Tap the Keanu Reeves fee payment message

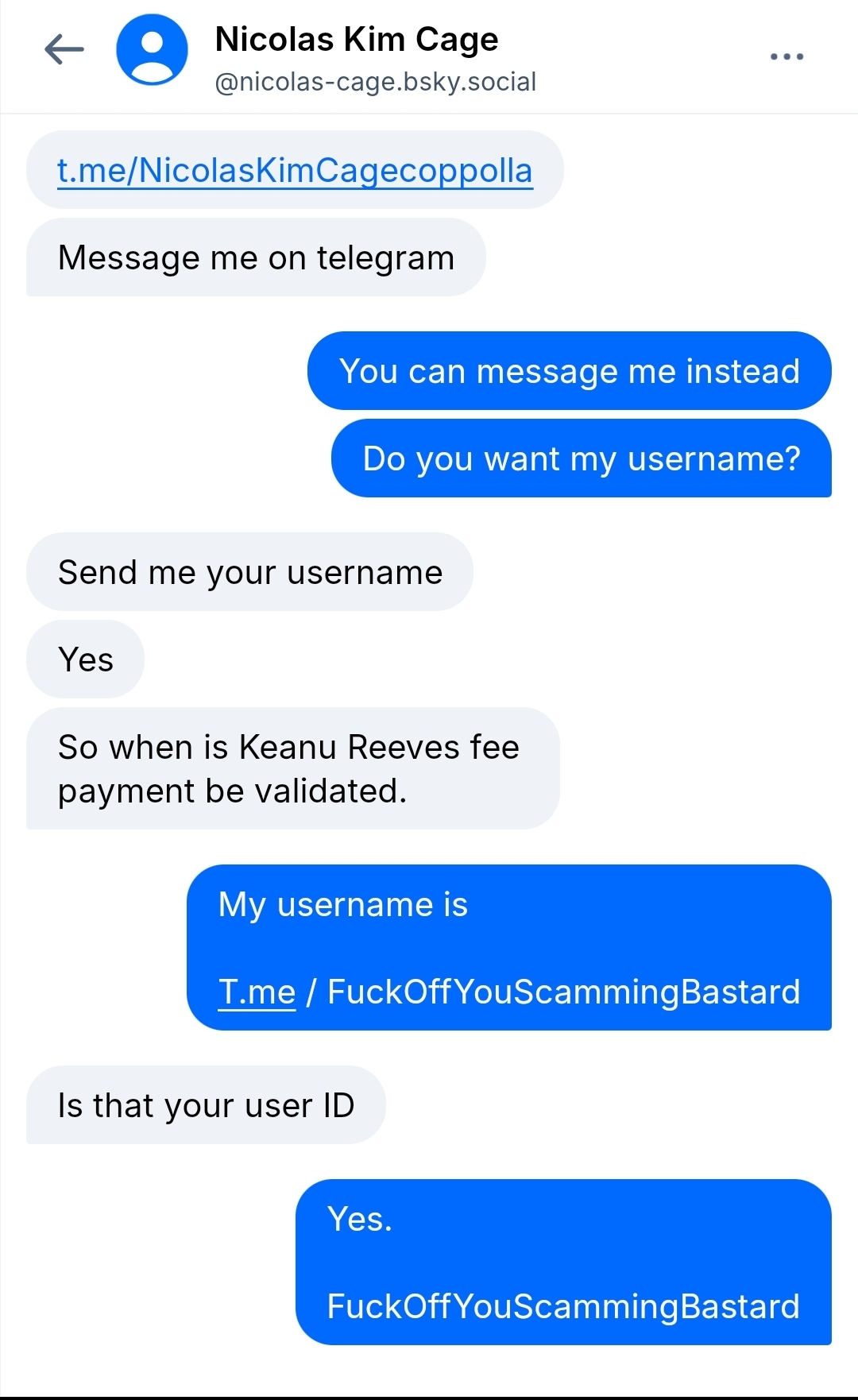click(292, 768)
